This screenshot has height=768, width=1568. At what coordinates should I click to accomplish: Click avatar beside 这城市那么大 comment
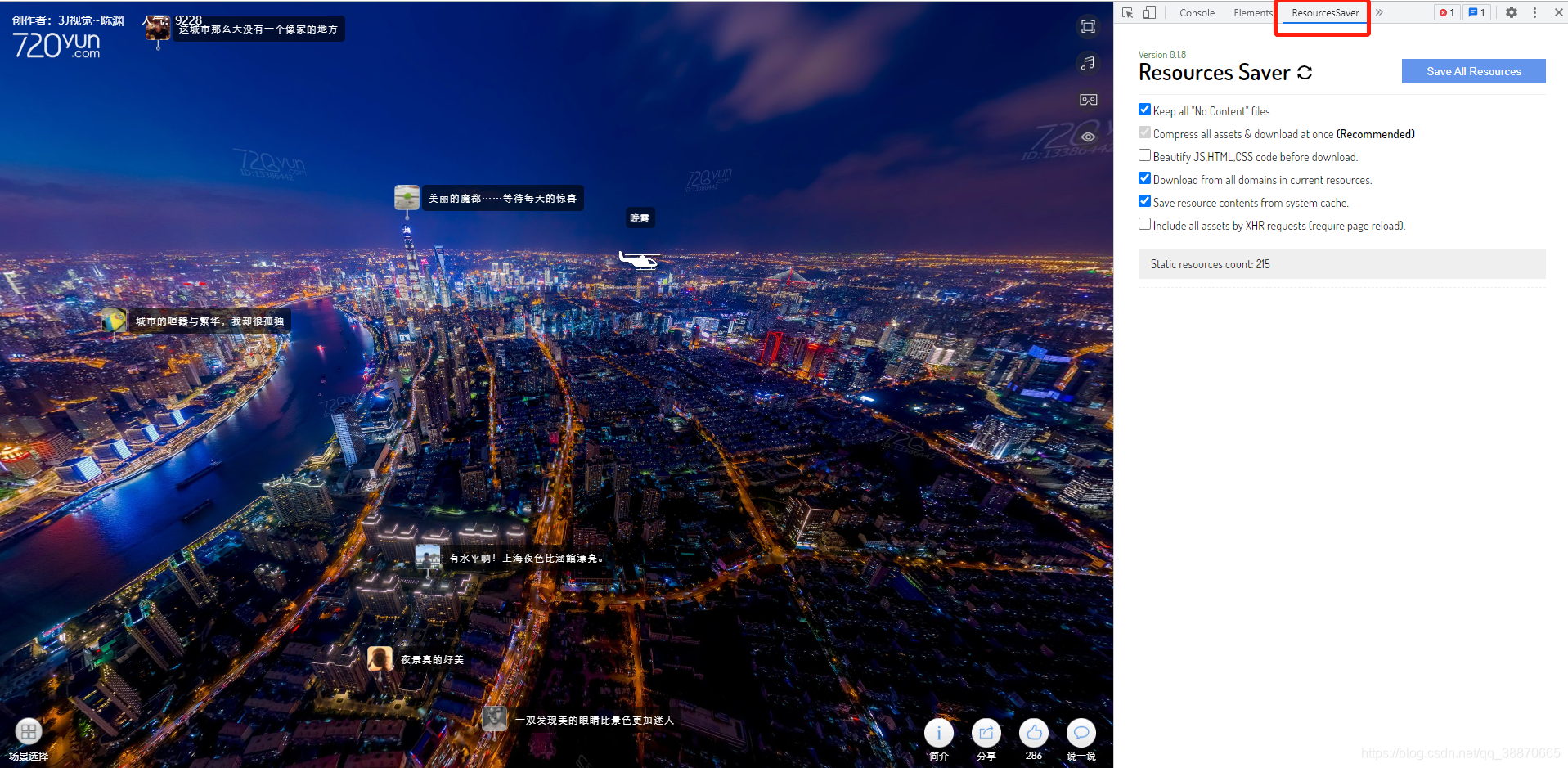[157, 28]
